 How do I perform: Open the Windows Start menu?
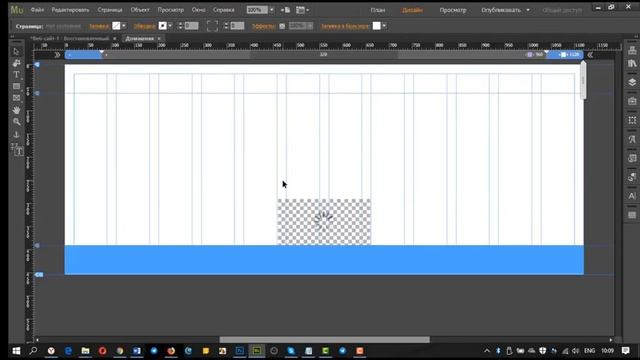tap(16, 351)
